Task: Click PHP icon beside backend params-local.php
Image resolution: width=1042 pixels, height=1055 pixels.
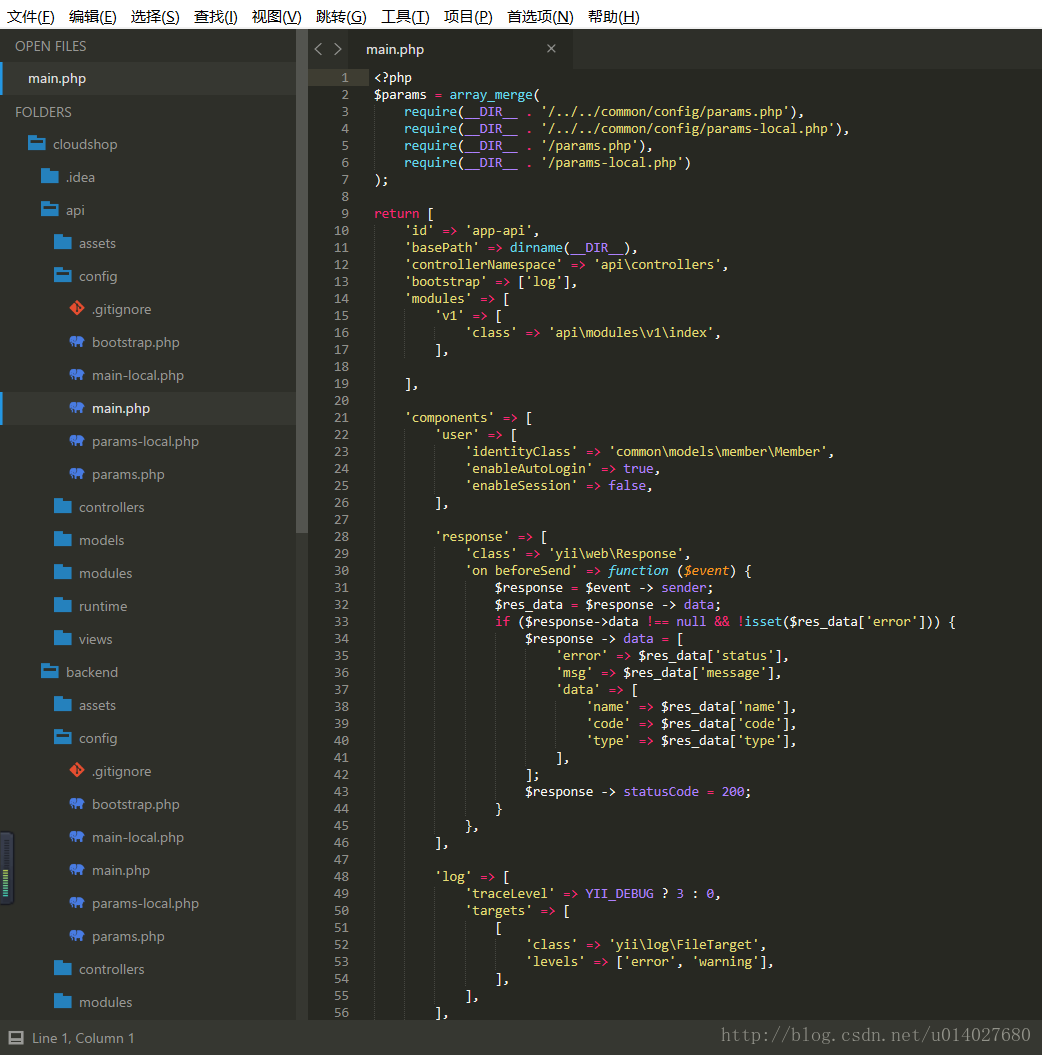Action: point(77,902)
